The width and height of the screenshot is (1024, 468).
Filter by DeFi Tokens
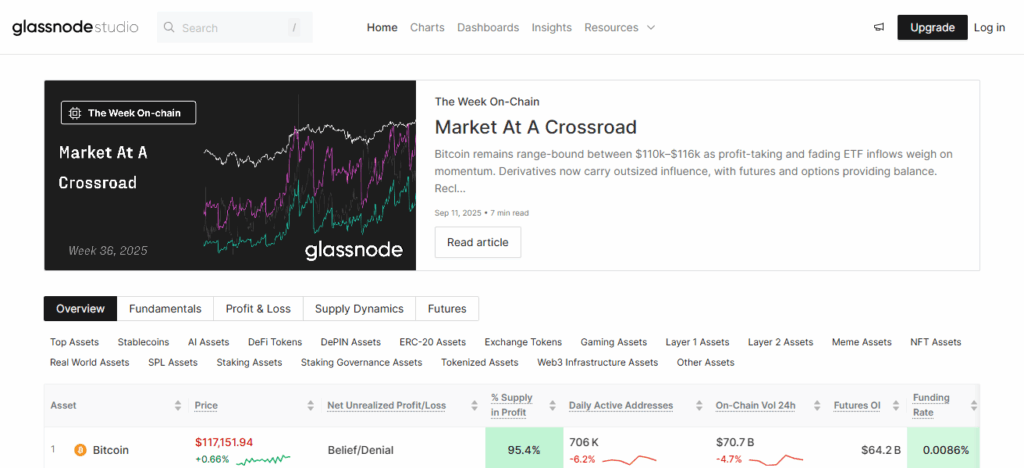pos(275,342)
